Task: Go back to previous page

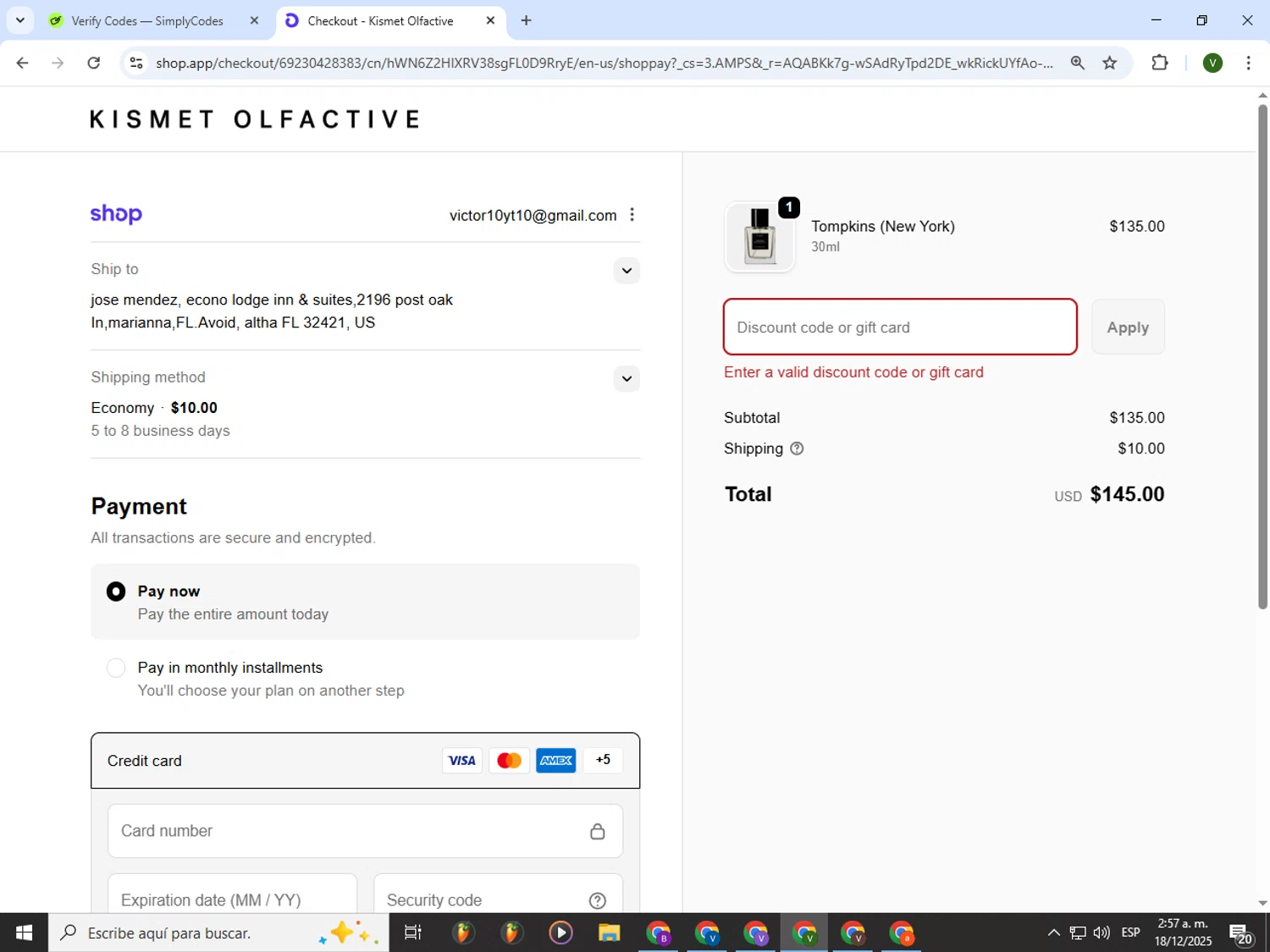Action: pos(23,63)
